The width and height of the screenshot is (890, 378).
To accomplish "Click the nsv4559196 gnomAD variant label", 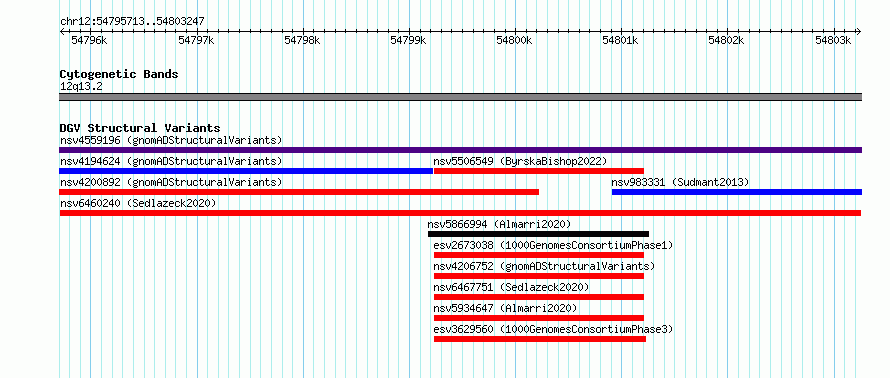I will click(x=171, y=140).
